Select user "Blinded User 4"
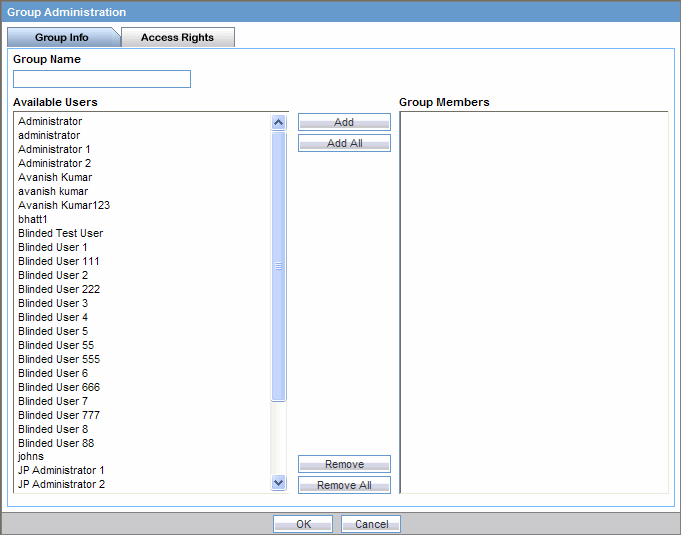 (x=53, y=317)
